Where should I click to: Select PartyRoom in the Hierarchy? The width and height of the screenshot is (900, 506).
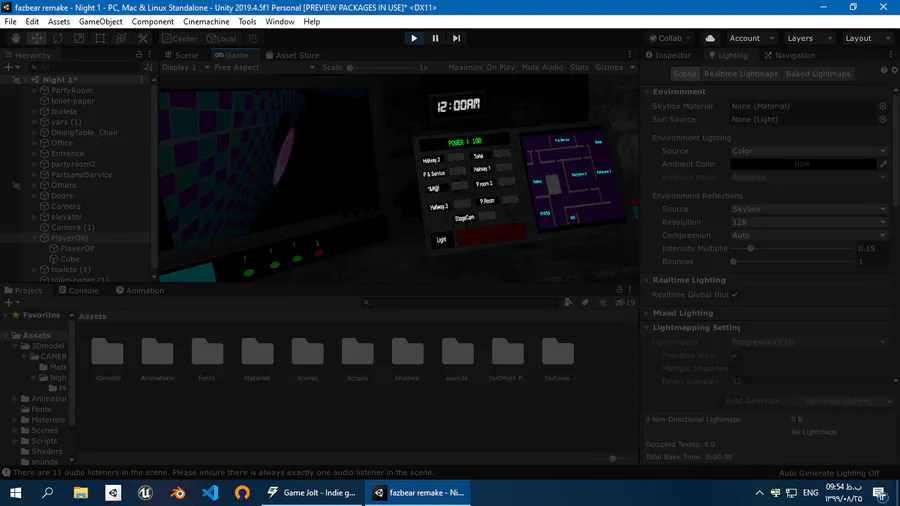coord(71,90)
